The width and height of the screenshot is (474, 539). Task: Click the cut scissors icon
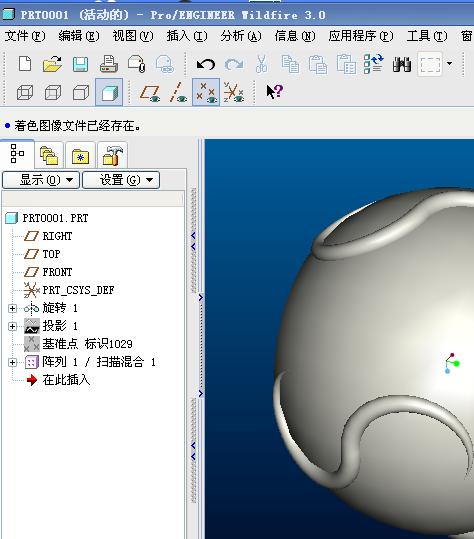262,64
